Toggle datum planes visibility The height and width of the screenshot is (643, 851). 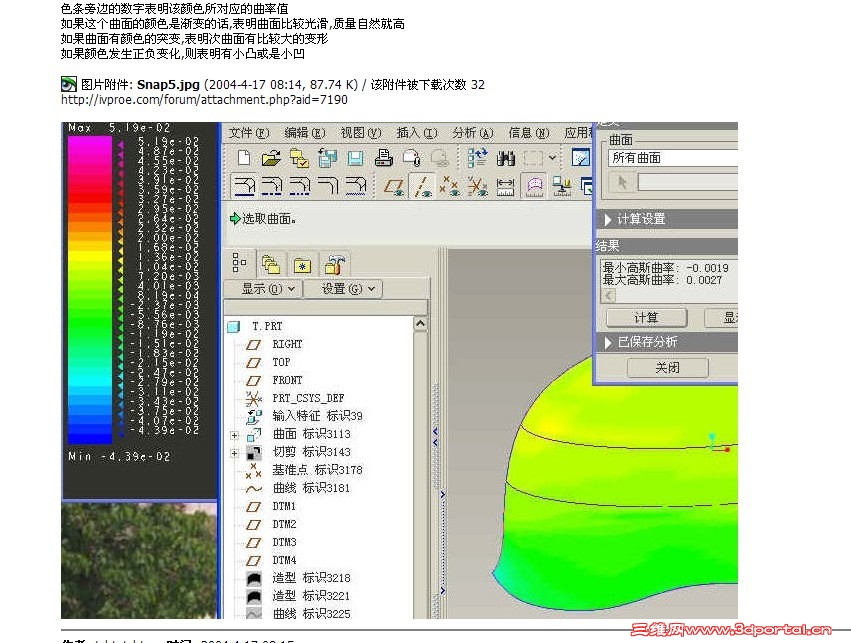click(x=394, y=187)
